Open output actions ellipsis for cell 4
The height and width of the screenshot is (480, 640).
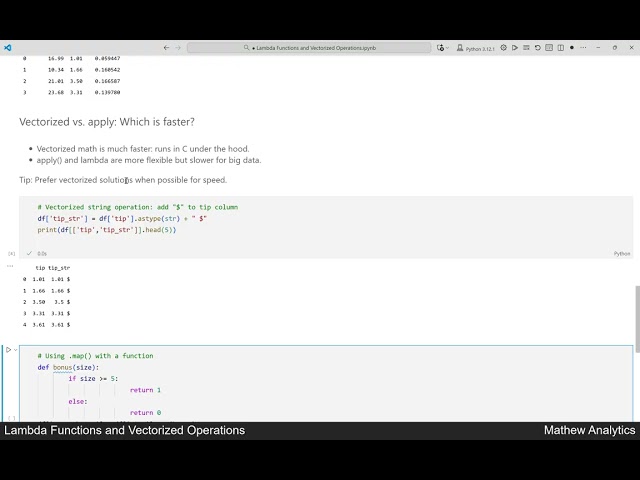tap(10, 266)
